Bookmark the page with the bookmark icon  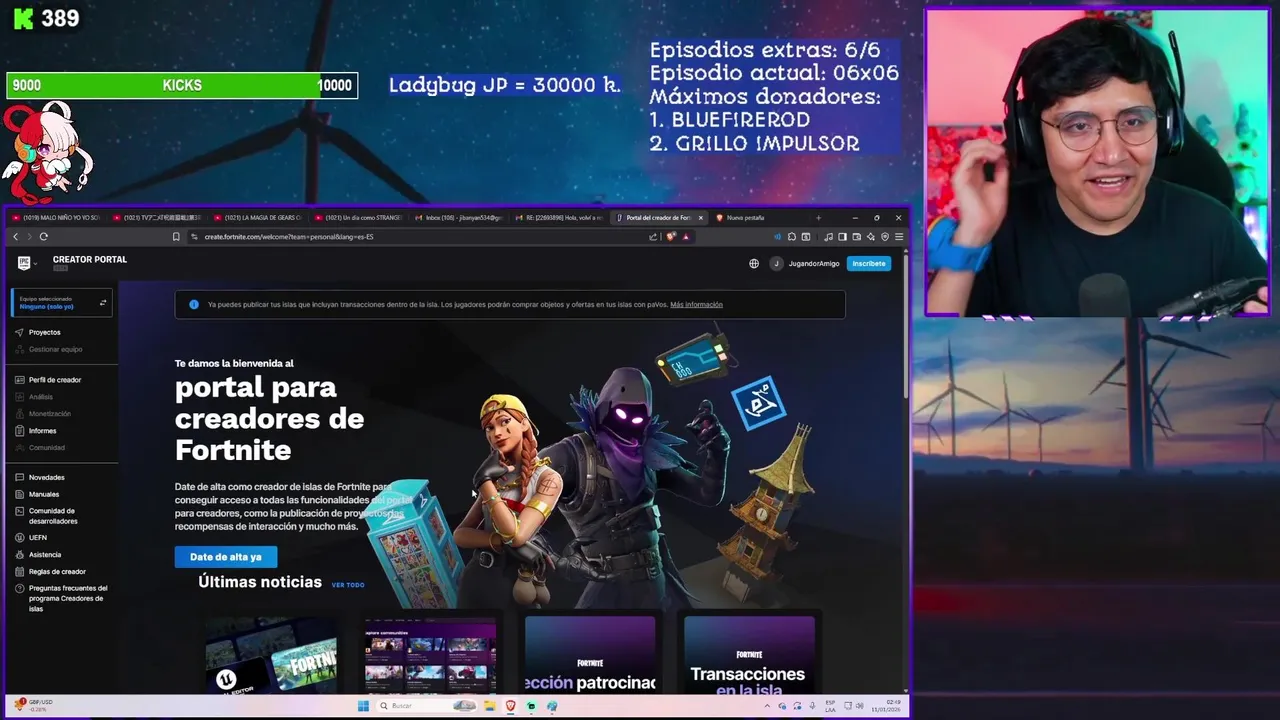[x=176, y=237]
